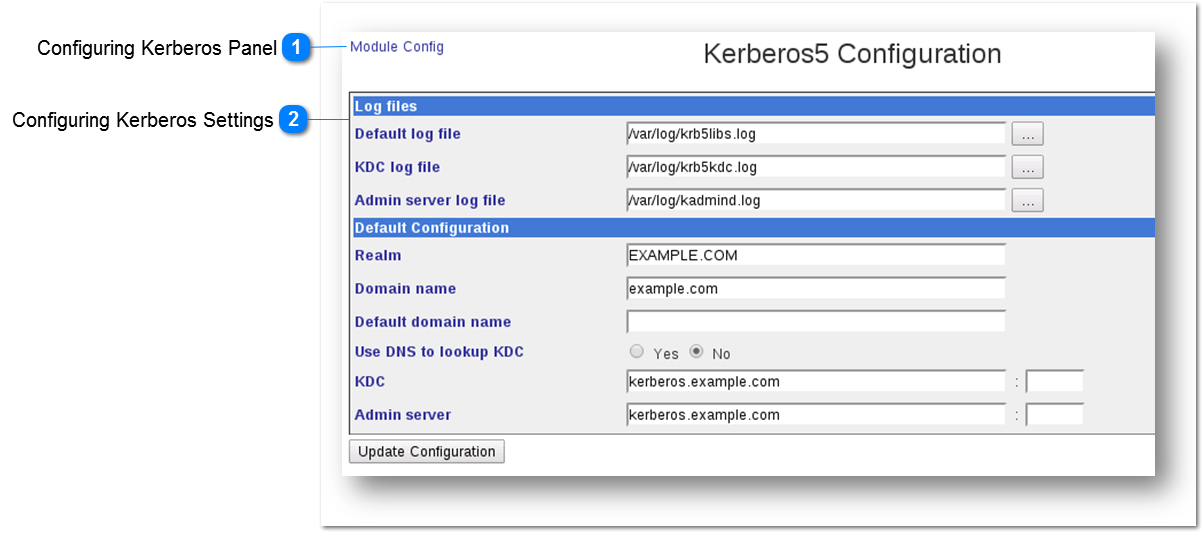Click the Admin server hostname field
Viewport: 1204px width, 534px height.
[x=816, y=415]
